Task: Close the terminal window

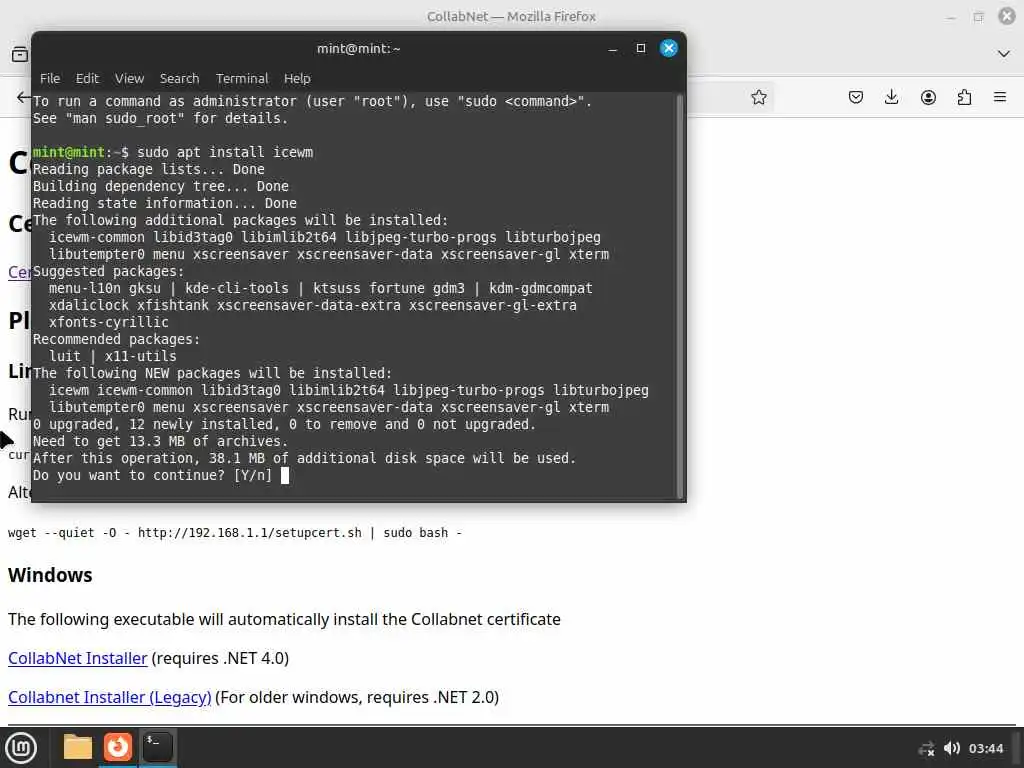Action: [x=669, y=48]
